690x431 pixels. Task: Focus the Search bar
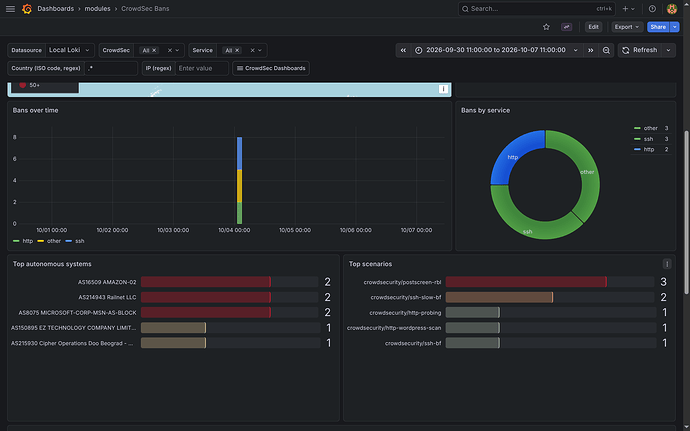[537, 9]
